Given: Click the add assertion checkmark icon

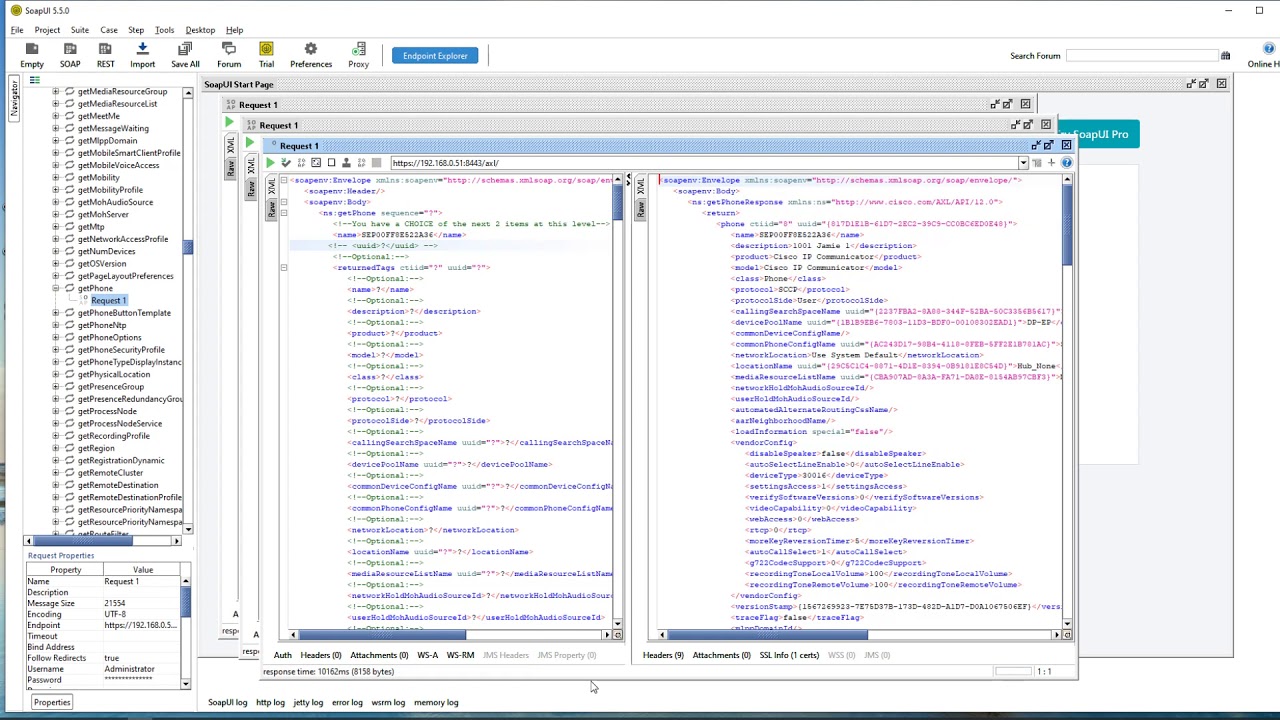Looking at the screenshot, I should 286,163.
